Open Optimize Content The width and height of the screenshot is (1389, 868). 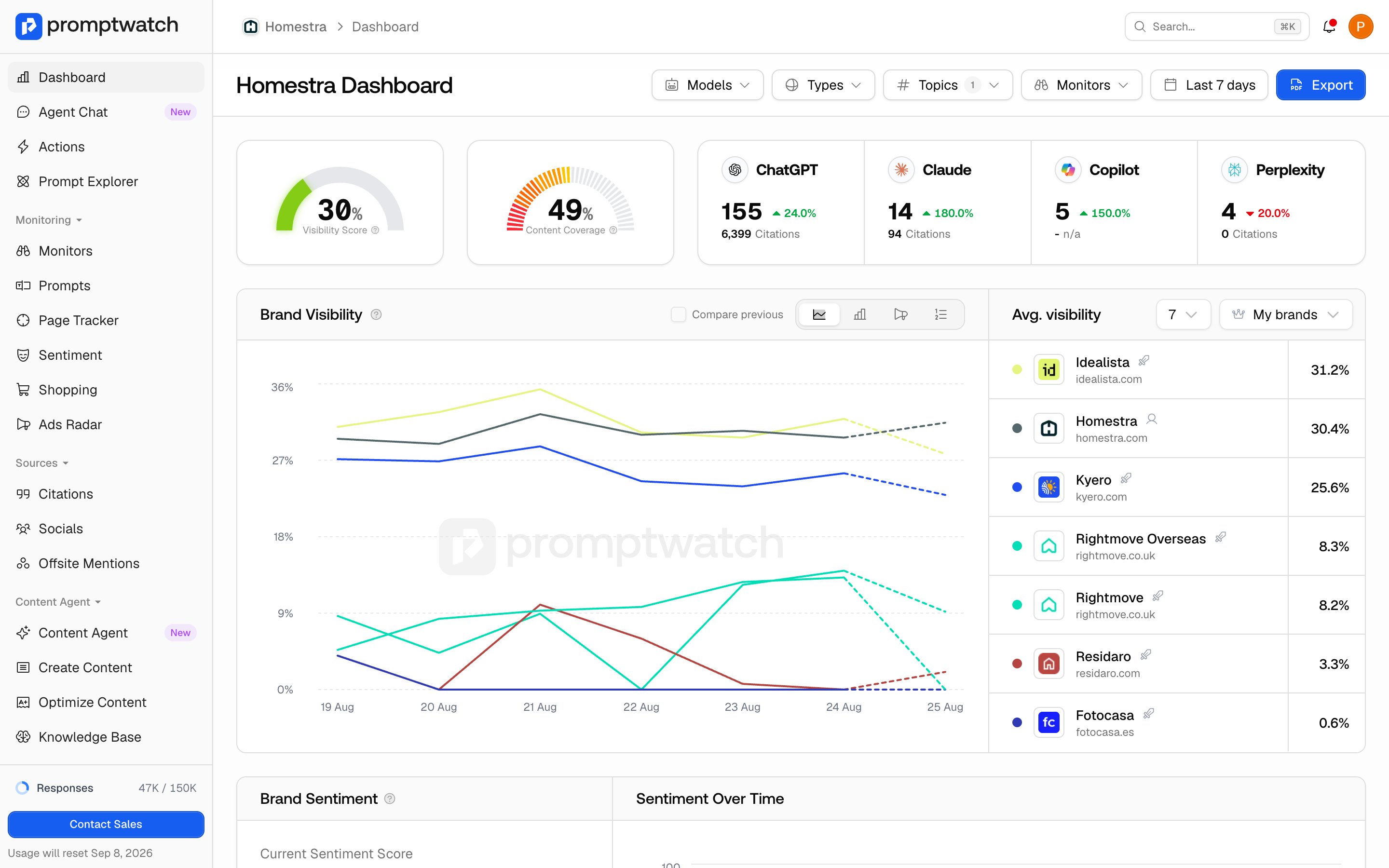coord(106,702)
